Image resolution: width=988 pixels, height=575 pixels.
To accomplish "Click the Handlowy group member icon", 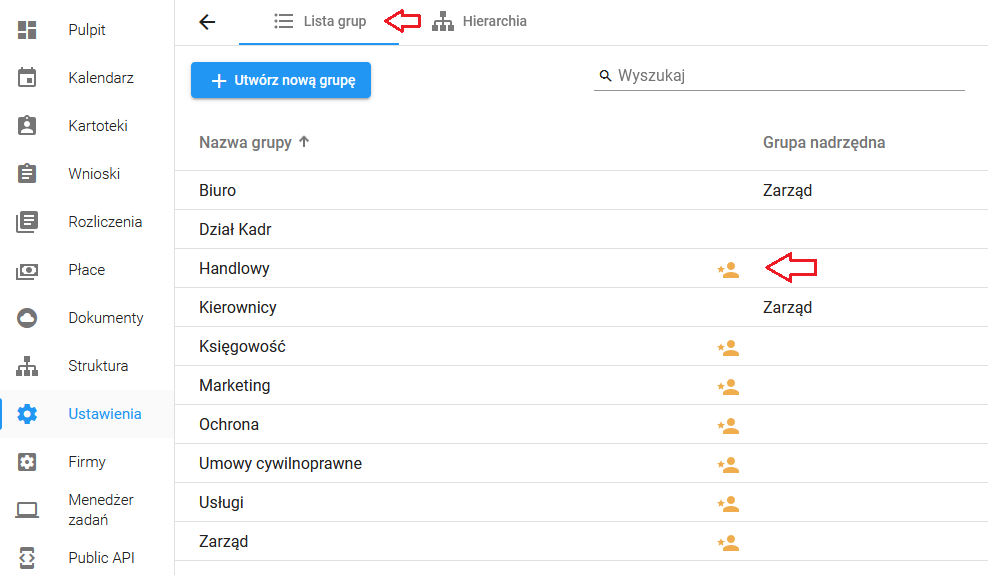I will pos(728,270).
